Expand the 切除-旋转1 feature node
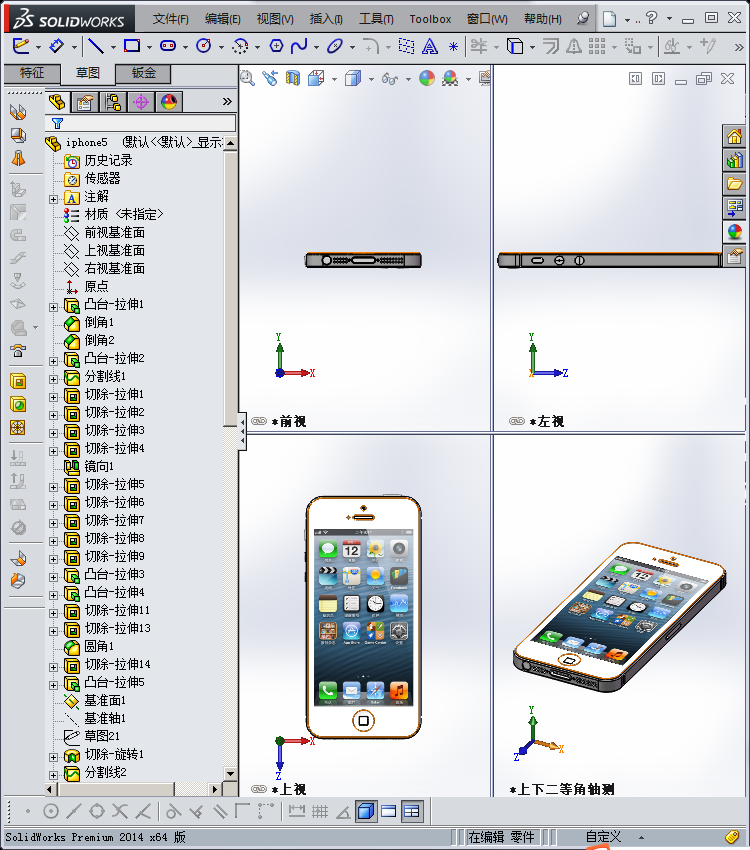Screen dimensions: 750x850 (x=53, y=757)
